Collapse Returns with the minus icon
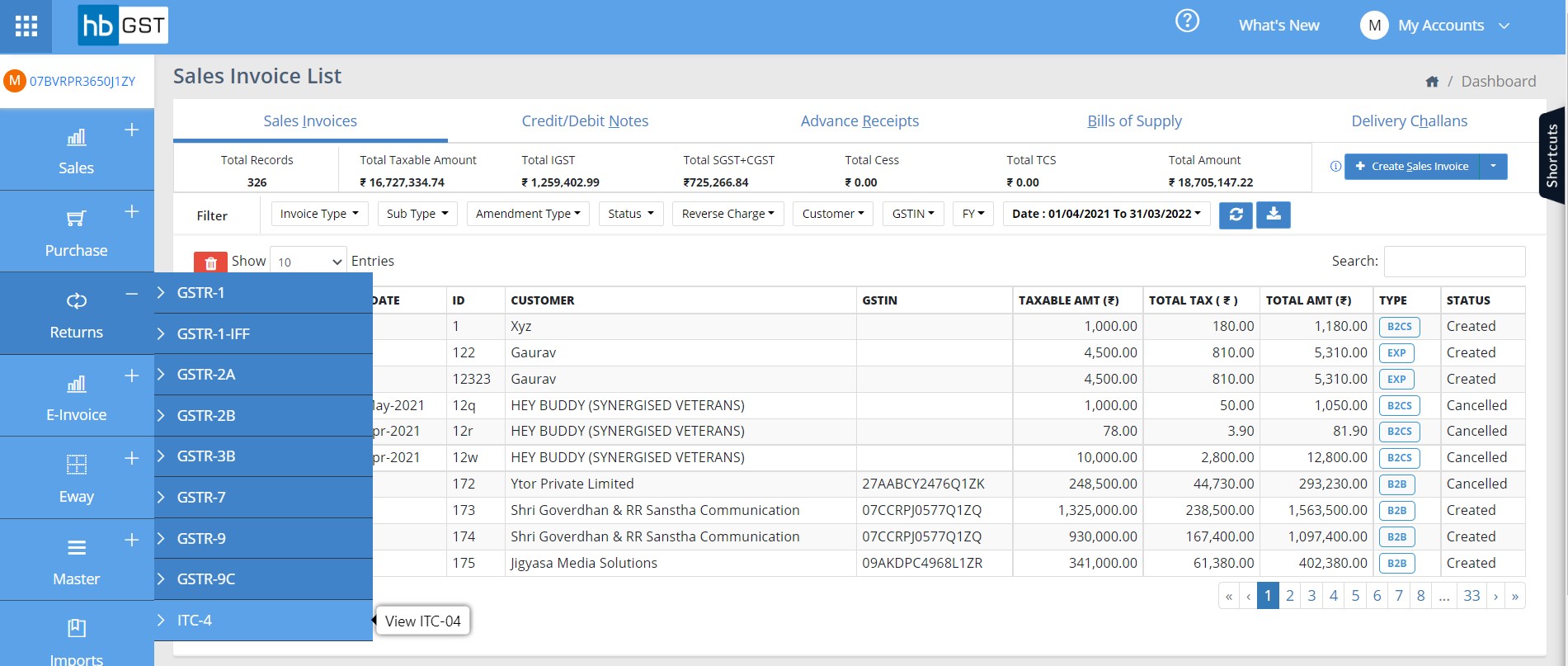1568x666 pixels. [131, 294]
